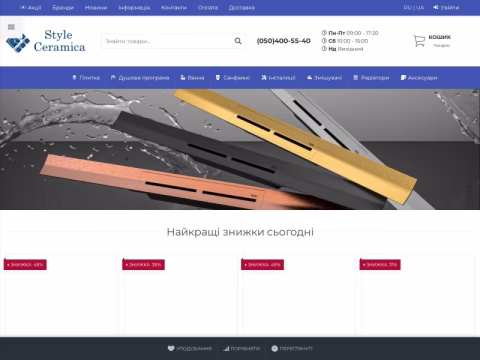Click the Змішувачі faucet icon
Viewport: 480px width, 360px height.
(309, 78)
